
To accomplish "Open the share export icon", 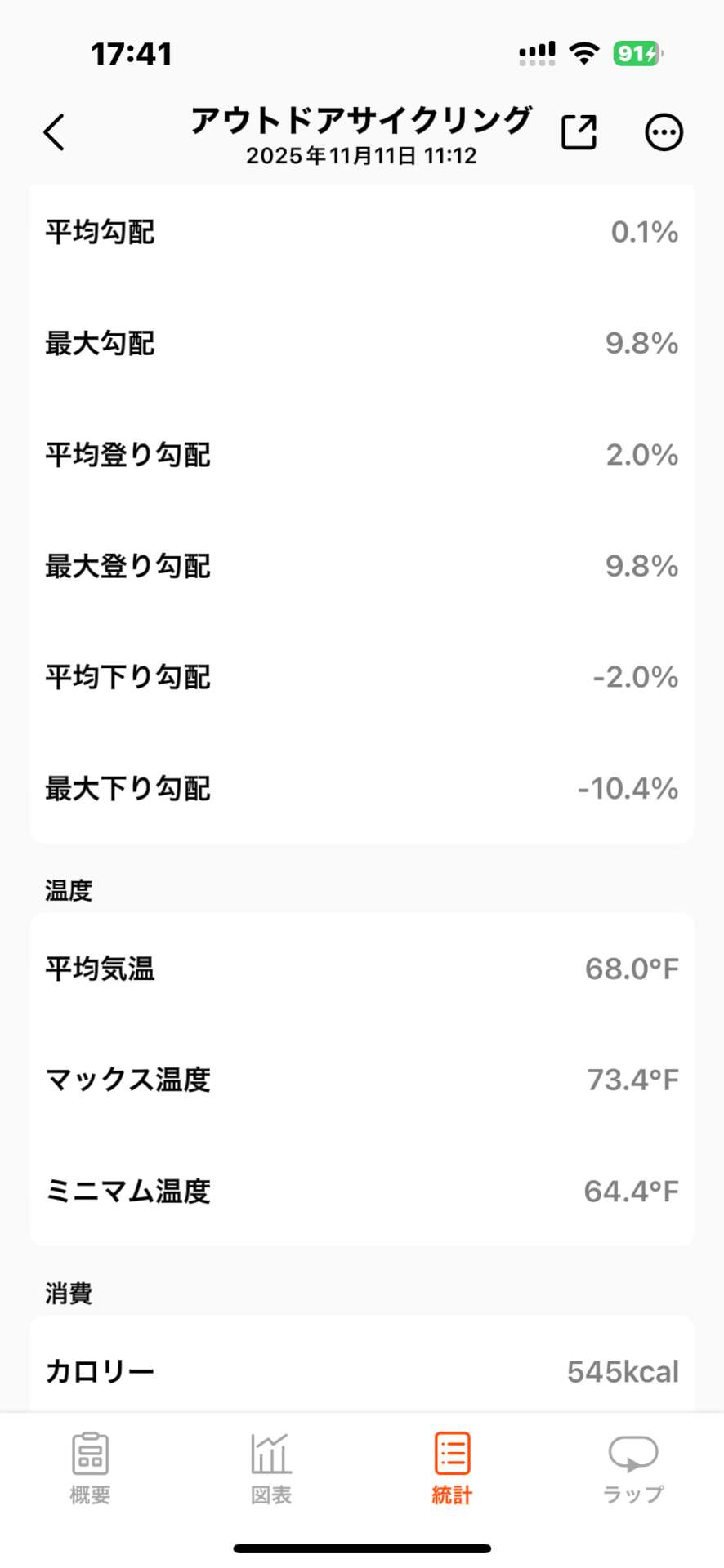I will (579, 132).
